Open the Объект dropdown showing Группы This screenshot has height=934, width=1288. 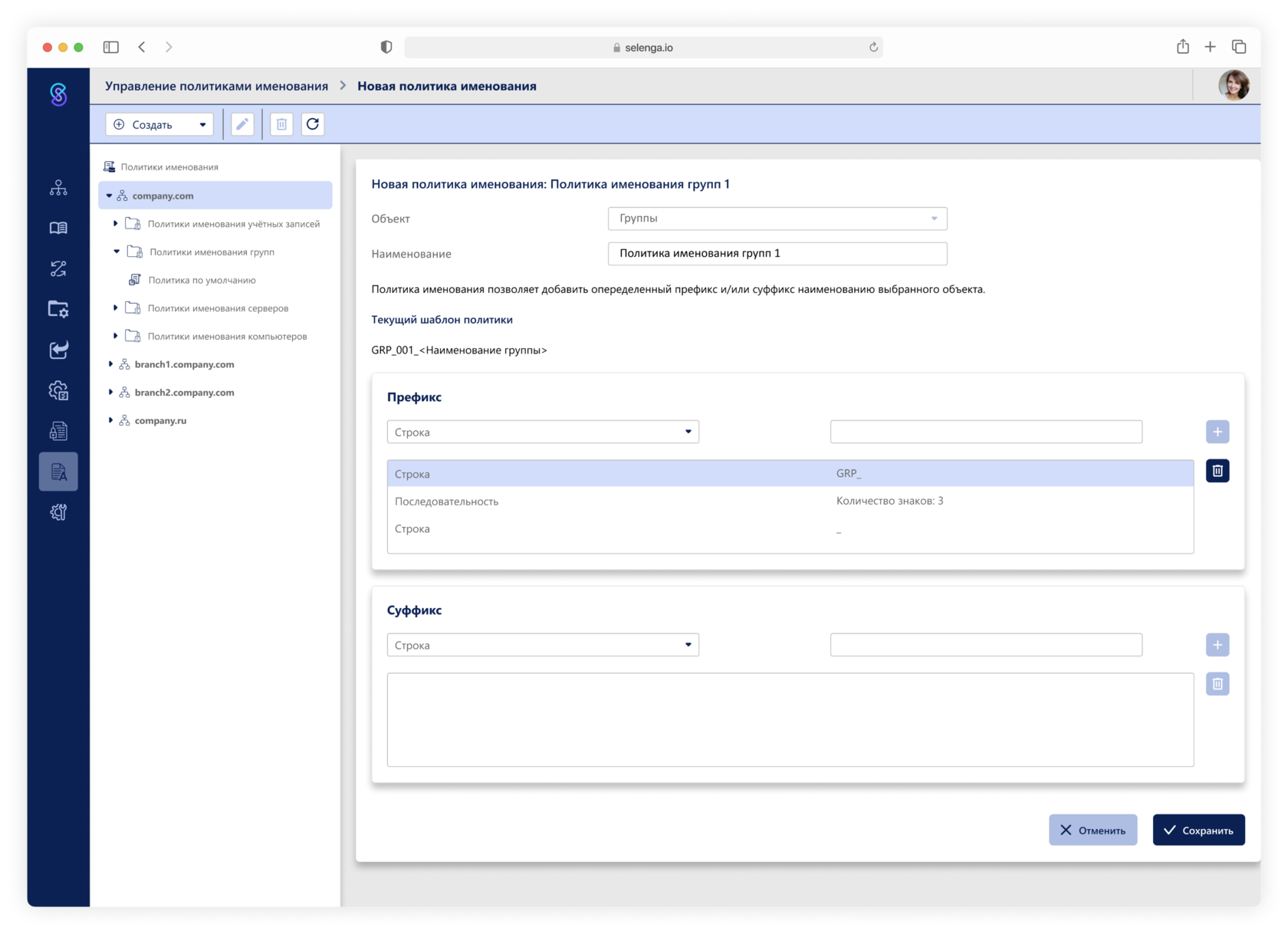(777, 219)
